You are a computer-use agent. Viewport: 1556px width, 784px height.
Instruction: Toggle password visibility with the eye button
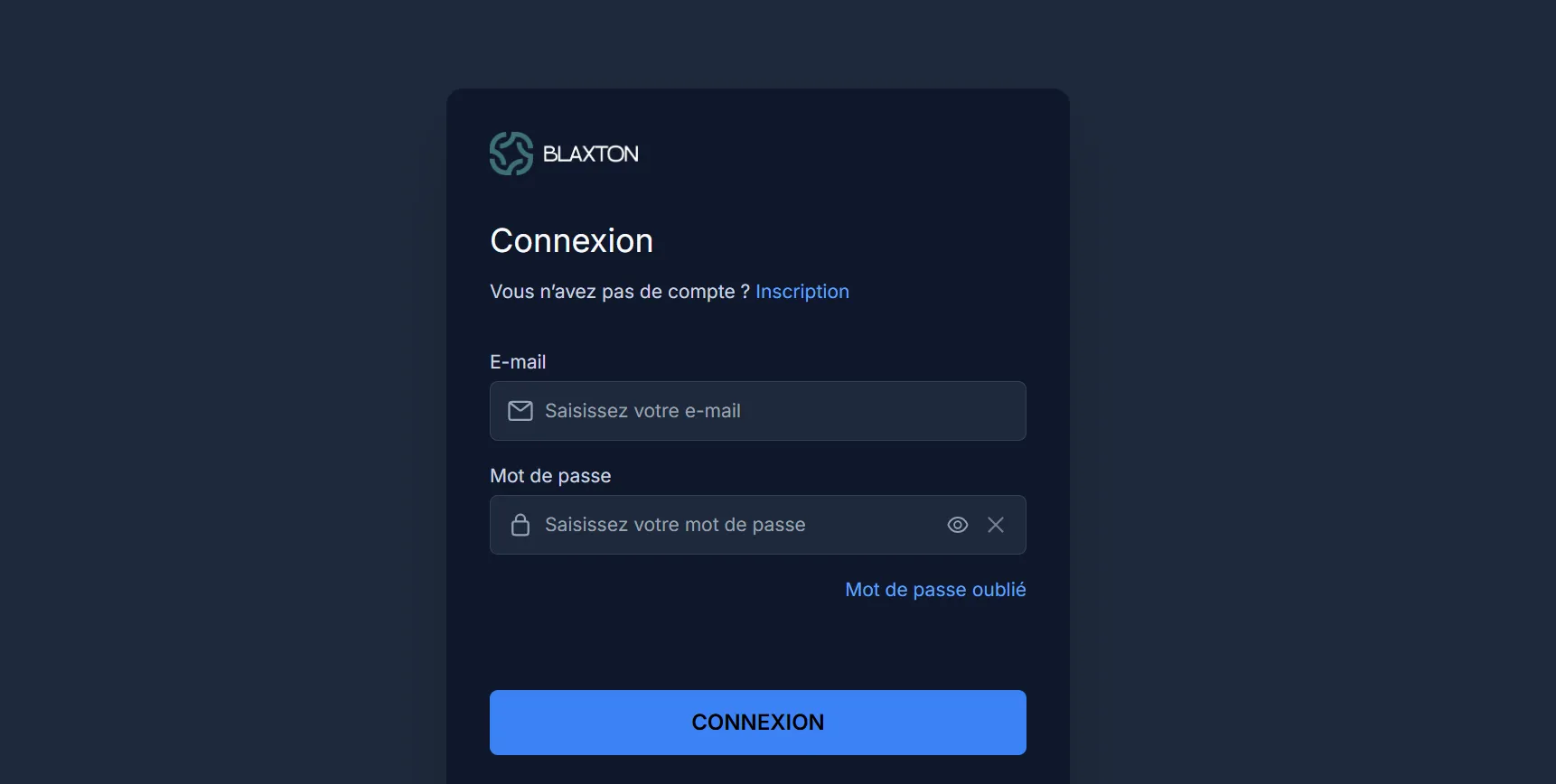click(957, 525)
